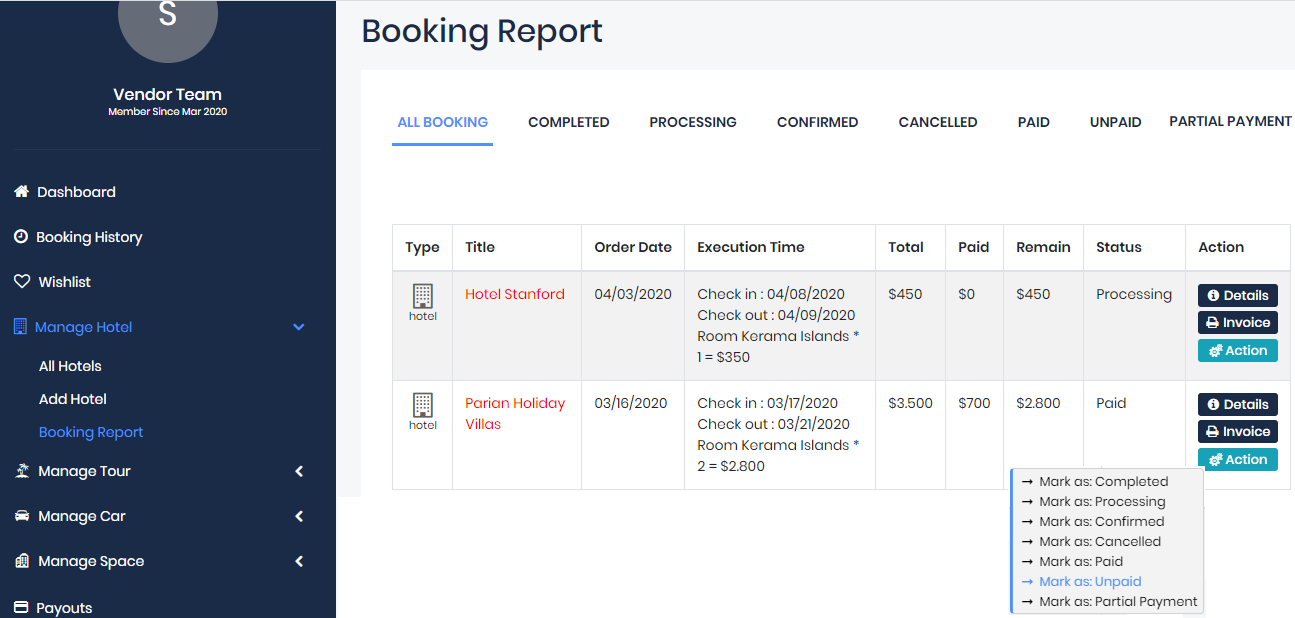Switch to the Completed tab
This screenshot has height=618, width=1295.
(x=568, y=122)
